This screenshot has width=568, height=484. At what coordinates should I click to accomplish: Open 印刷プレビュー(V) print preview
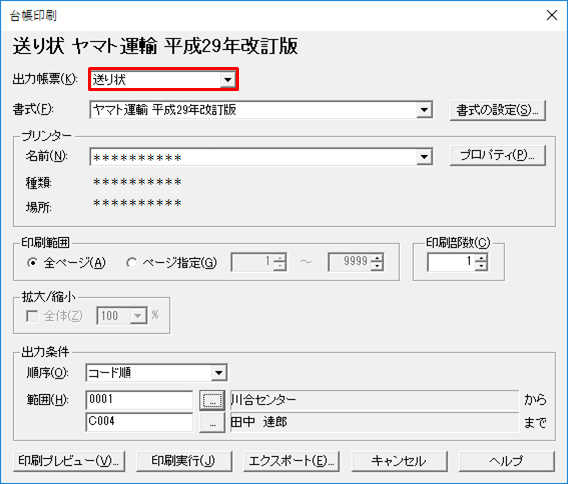(x=69, y=461)
